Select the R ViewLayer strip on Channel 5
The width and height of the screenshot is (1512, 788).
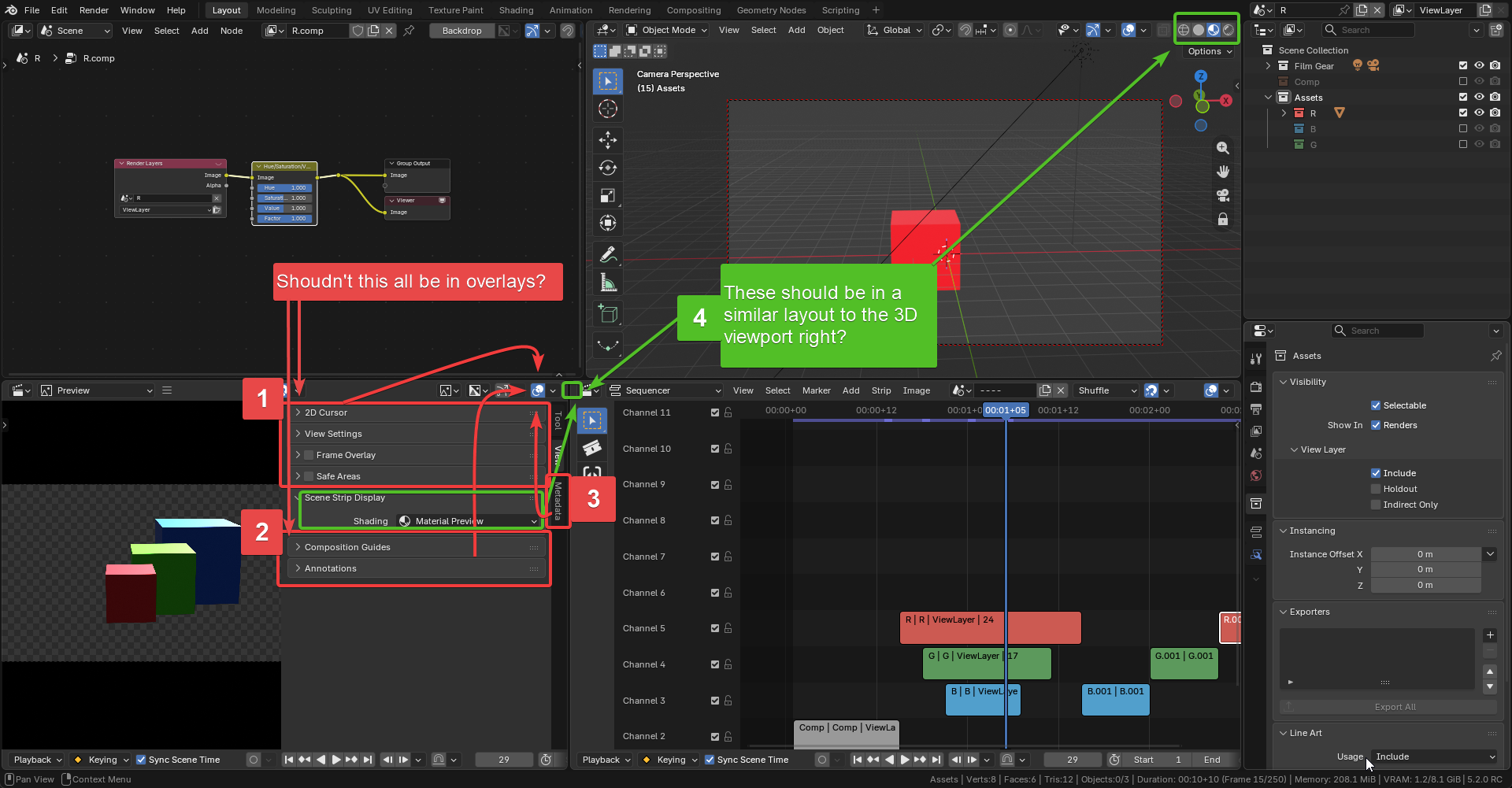991,628
